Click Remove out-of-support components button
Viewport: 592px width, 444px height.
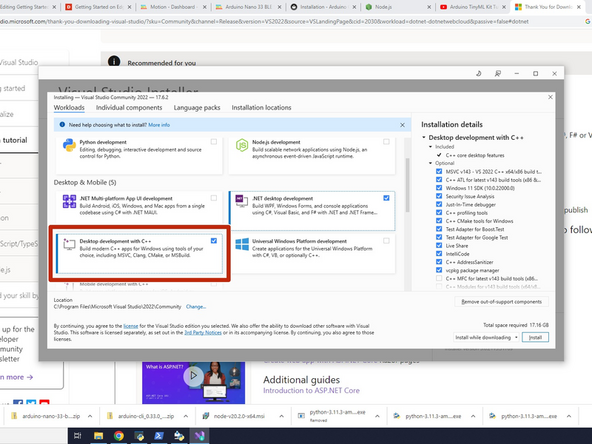[x=501, y=302]
